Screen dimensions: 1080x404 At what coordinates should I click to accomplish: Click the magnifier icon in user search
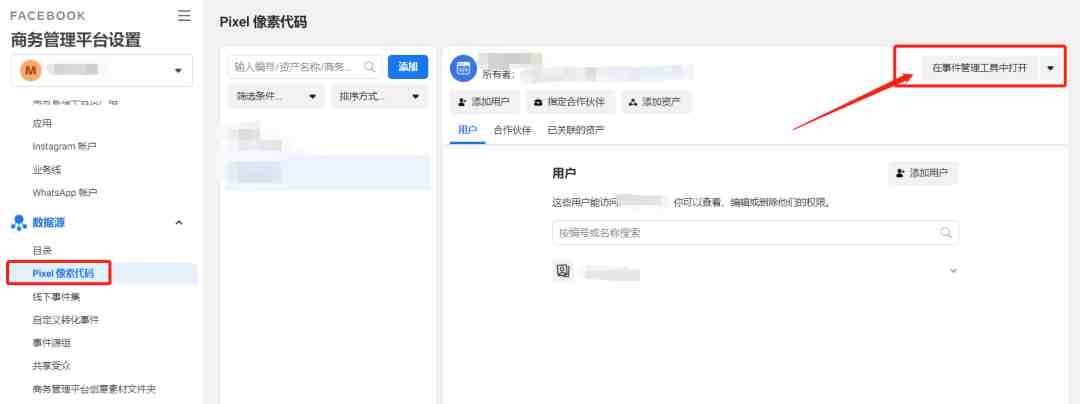click(946, 233)
